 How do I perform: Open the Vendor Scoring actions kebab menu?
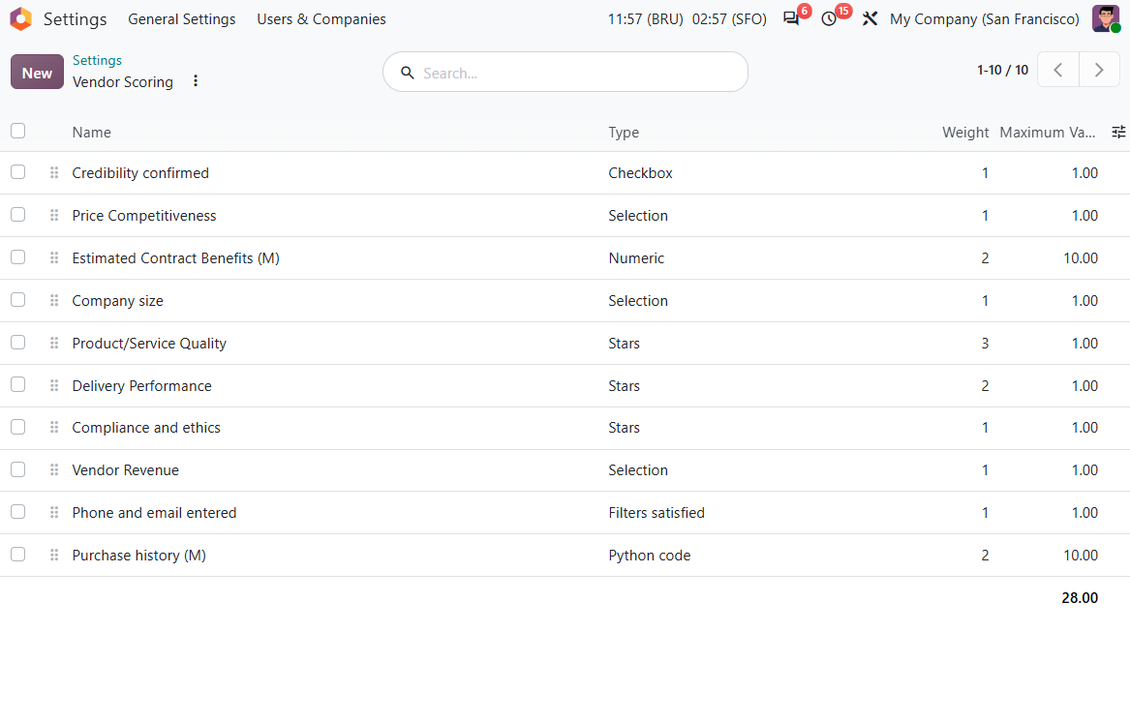pyautogui.click(x=195, y=81)
